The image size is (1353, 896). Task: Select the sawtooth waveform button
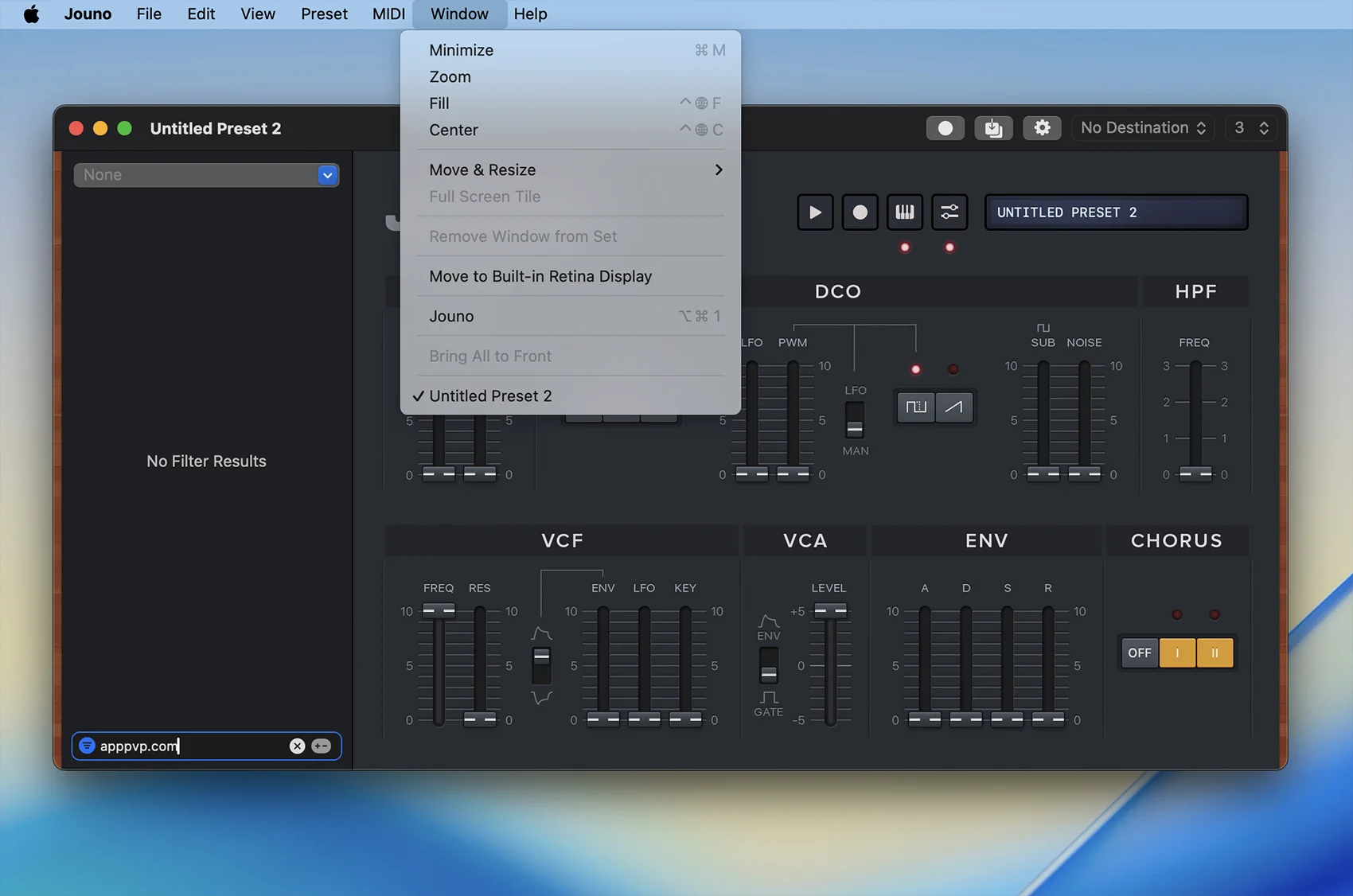coord(953,407)
